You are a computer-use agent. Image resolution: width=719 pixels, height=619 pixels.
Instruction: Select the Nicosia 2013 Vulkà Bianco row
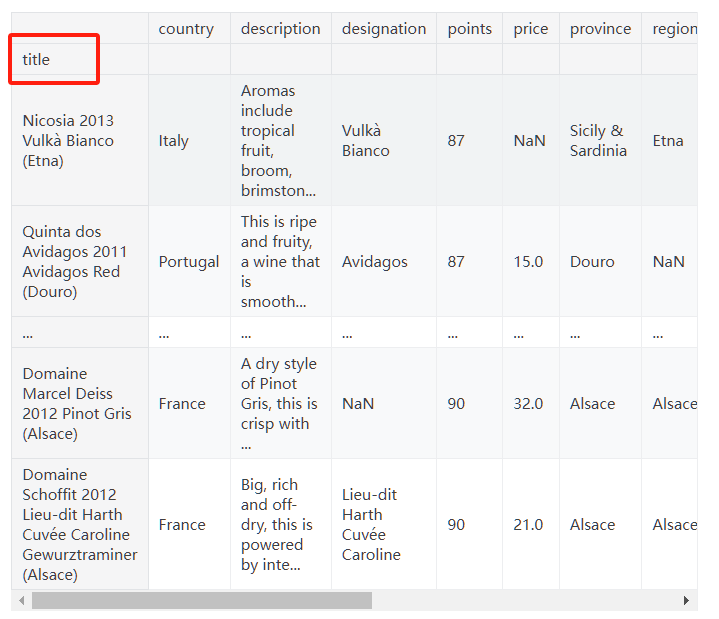[x=69, y=141]
